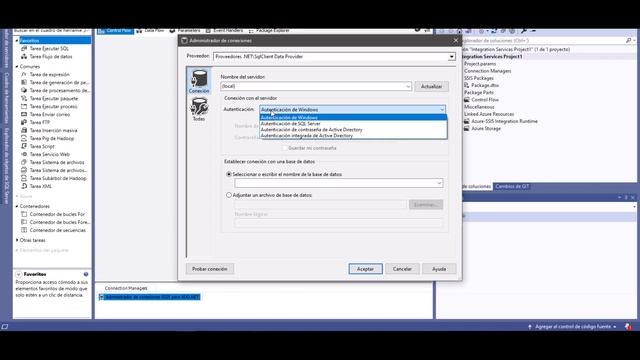Choose 'Autenticación de contraseña de Active Directory'
The image size is (640, 360).
(x=353, y=129)
